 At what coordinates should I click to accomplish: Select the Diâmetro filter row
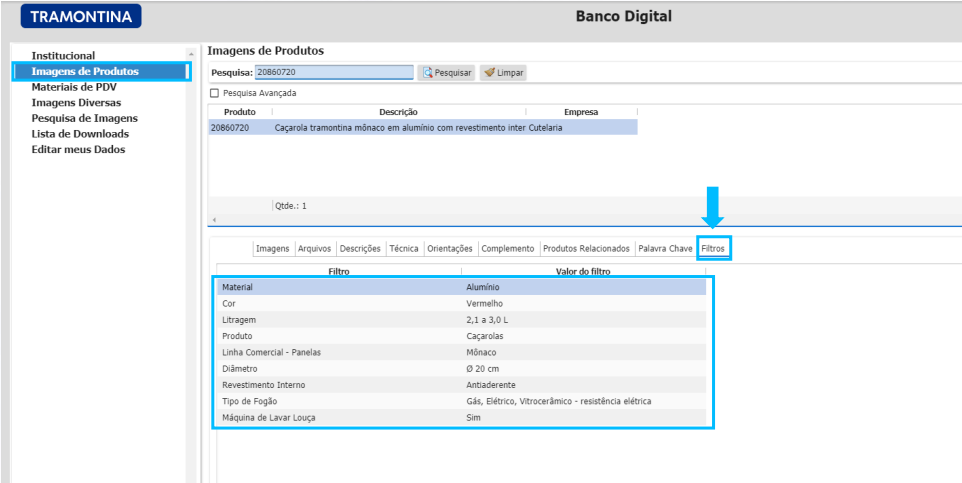(462, 369)
